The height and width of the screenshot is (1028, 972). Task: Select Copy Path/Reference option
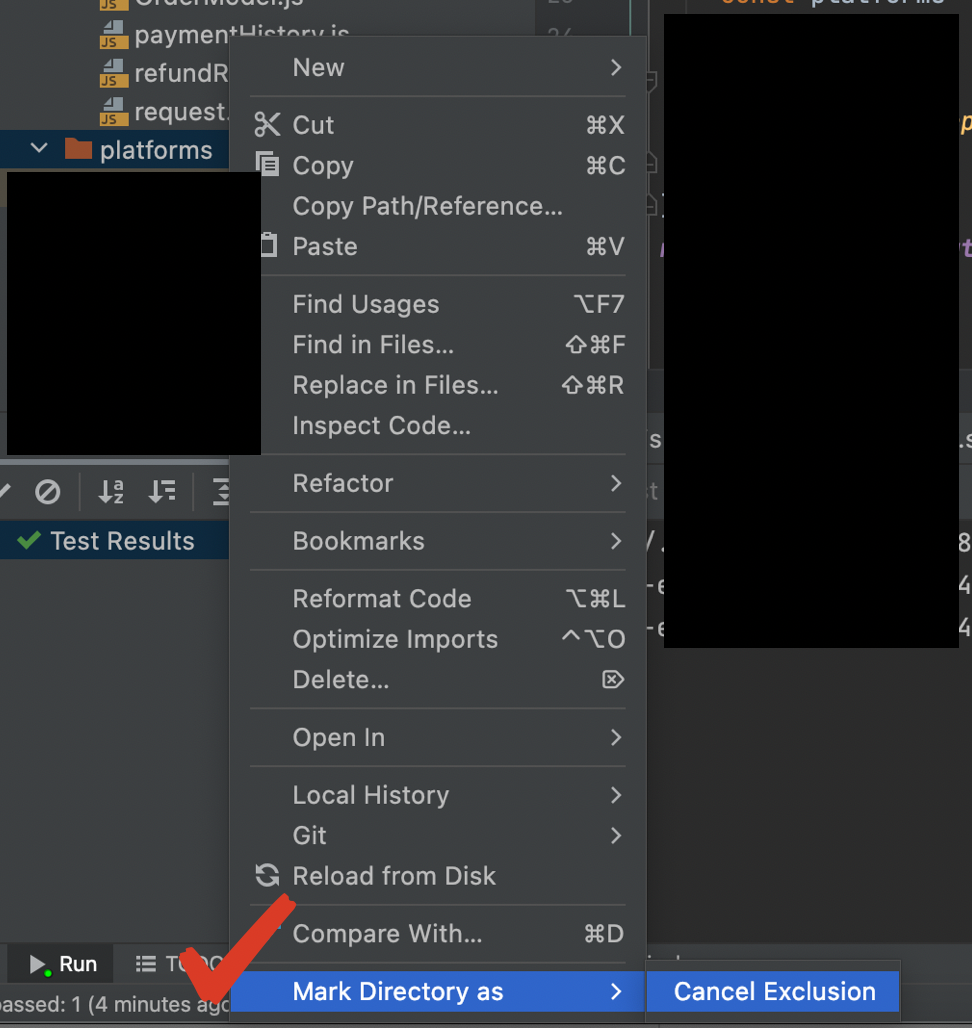click(x=438, y=207)
